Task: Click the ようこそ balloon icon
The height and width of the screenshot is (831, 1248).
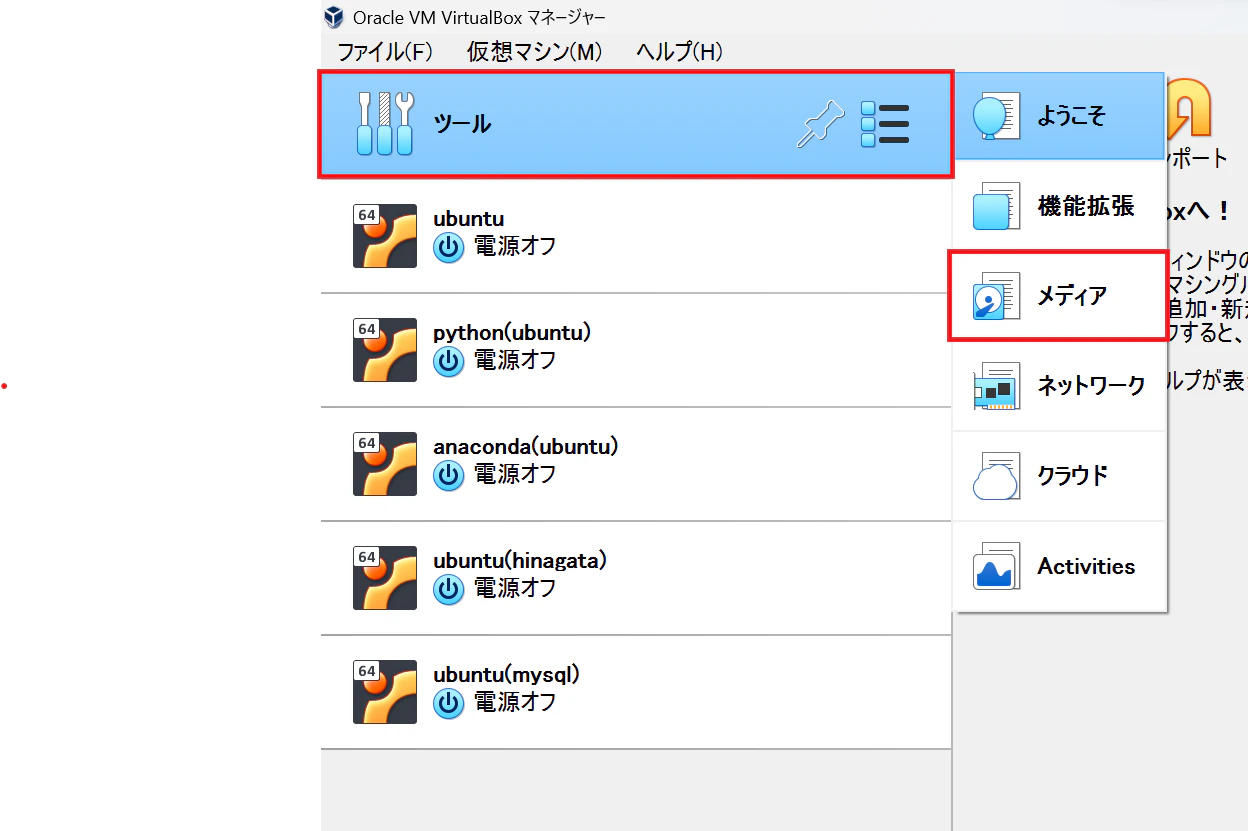Action: pyautogui.click(x=996, y=116)
